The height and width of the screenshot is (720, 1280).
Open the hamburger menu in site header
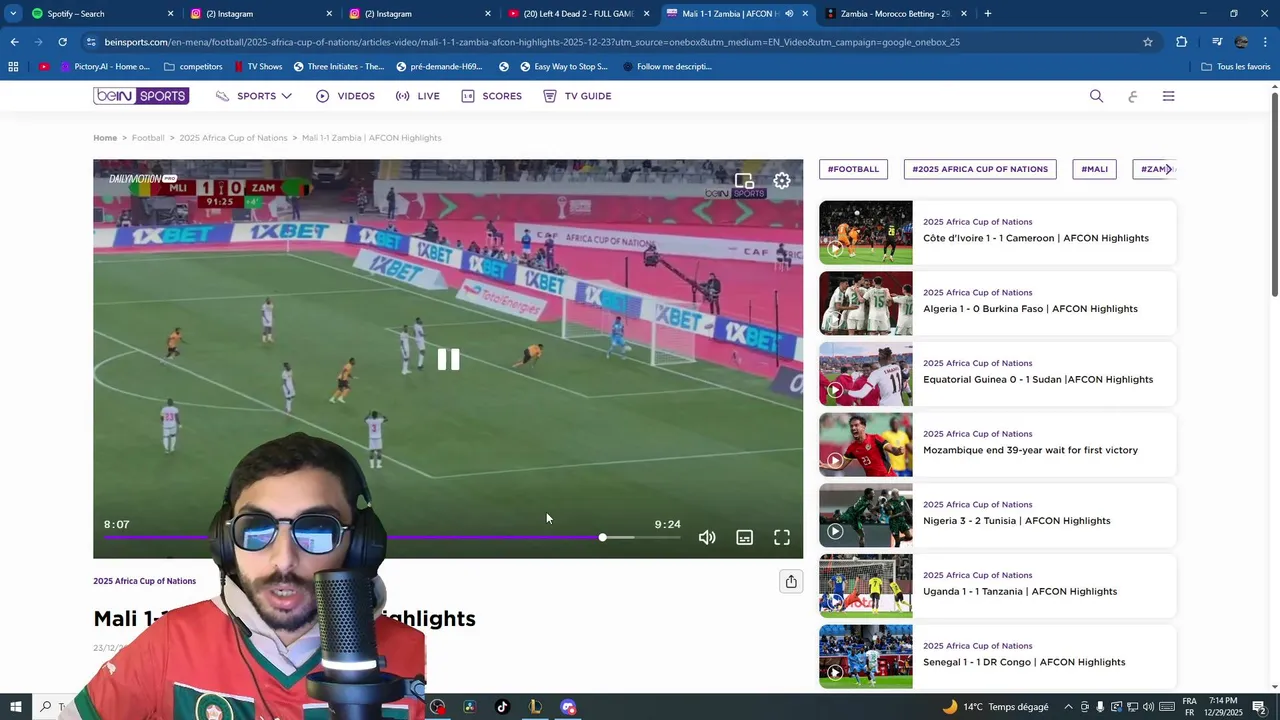(x=1168, y=96)
